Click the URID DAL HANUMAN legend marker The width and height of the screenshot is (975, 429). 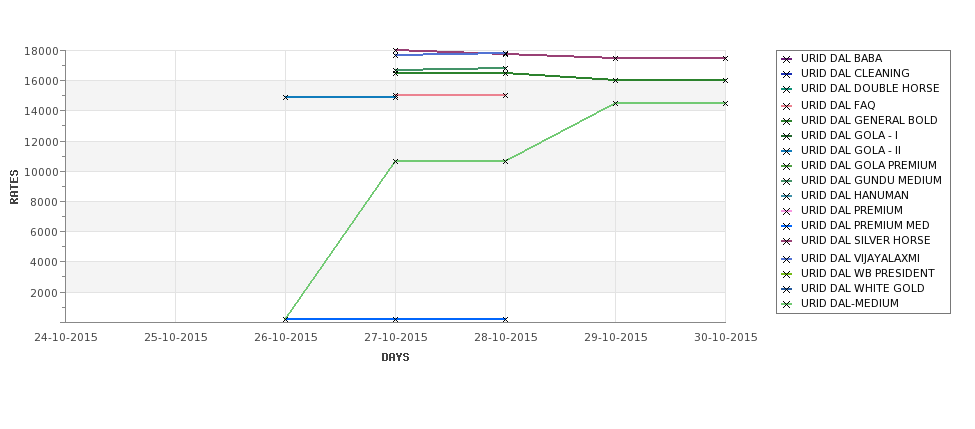point(787,196)
